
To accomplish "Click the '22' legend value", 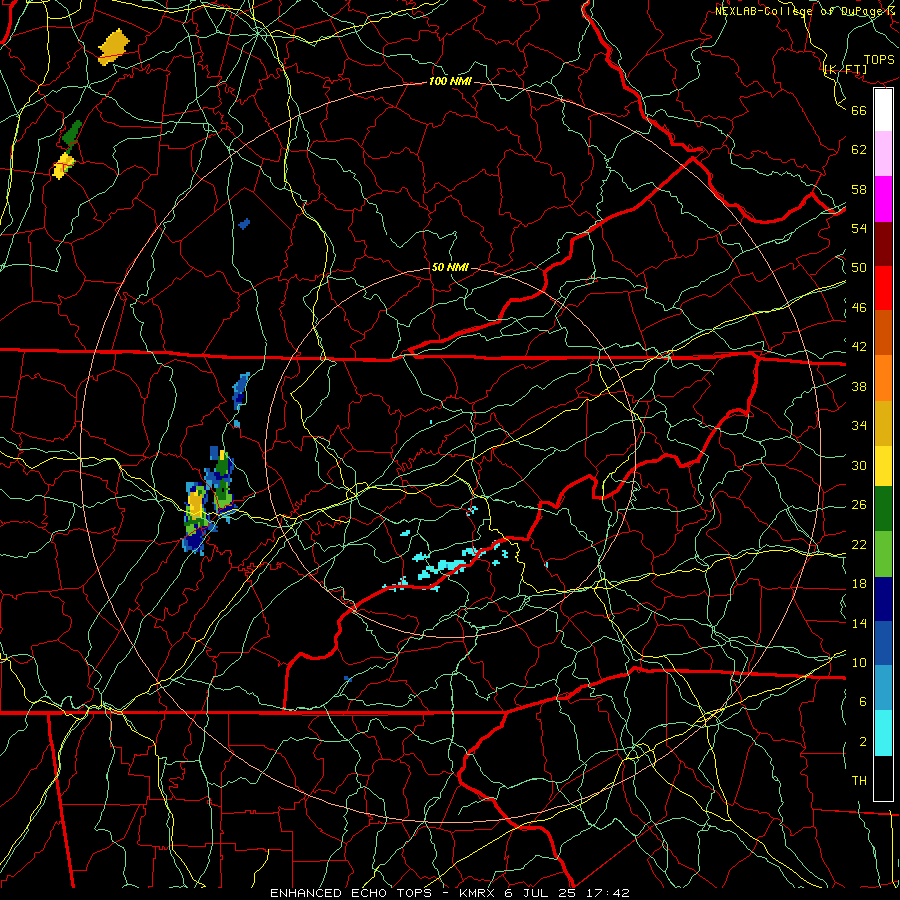I will (859, 545).
